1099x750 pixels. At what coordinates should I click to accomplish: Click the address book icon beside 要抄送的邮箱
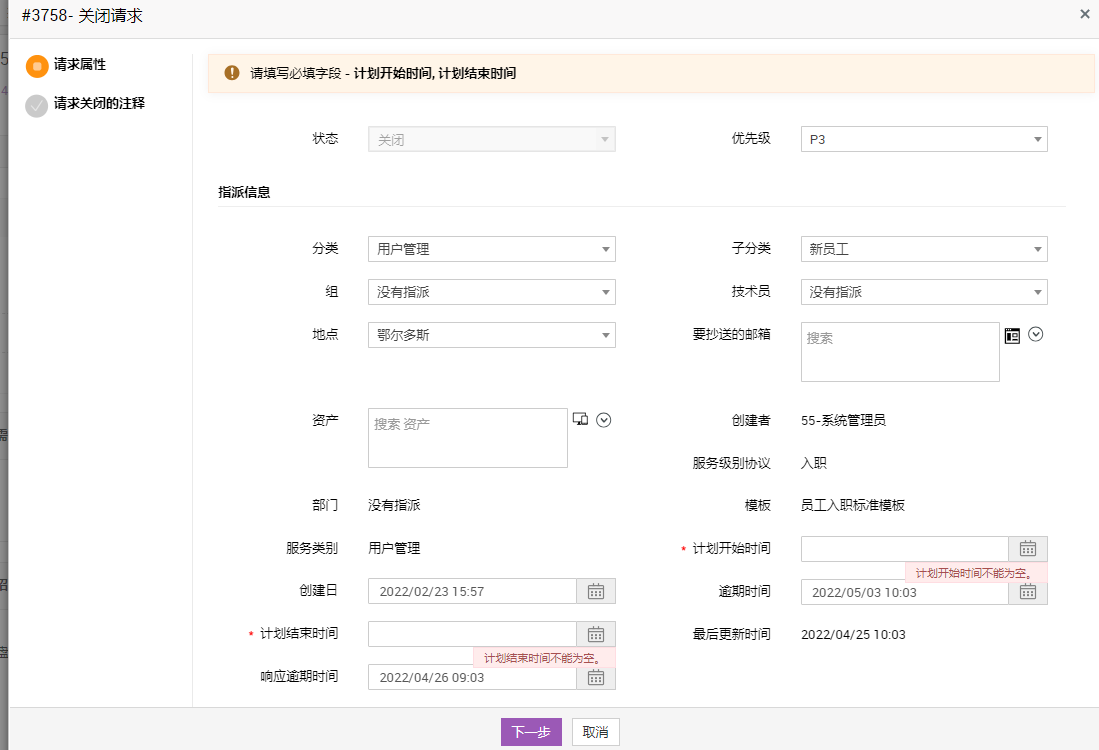click(1012, 335)
